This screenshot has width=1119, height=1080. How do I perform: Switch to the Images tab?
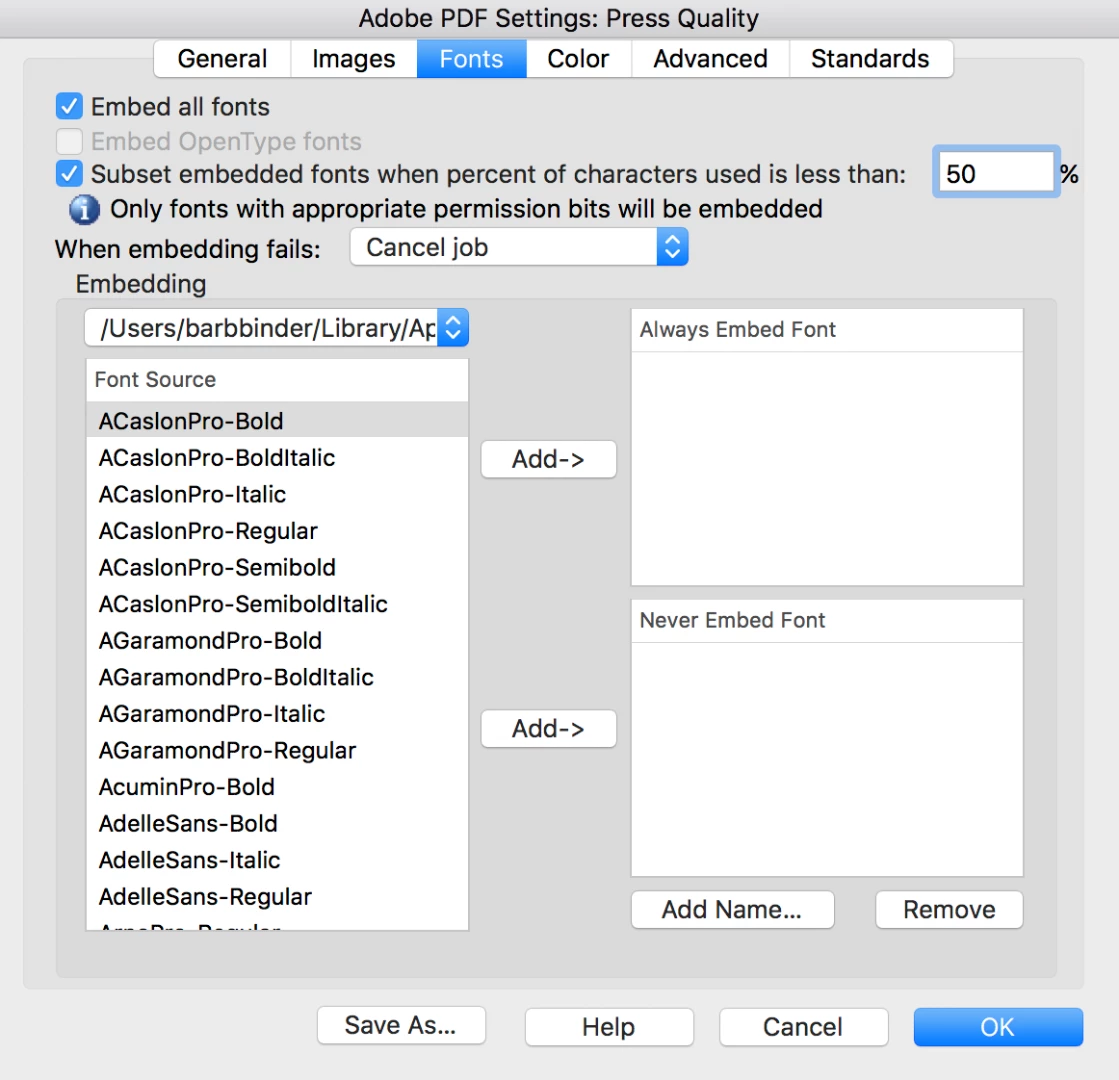(x=353, y=59)
